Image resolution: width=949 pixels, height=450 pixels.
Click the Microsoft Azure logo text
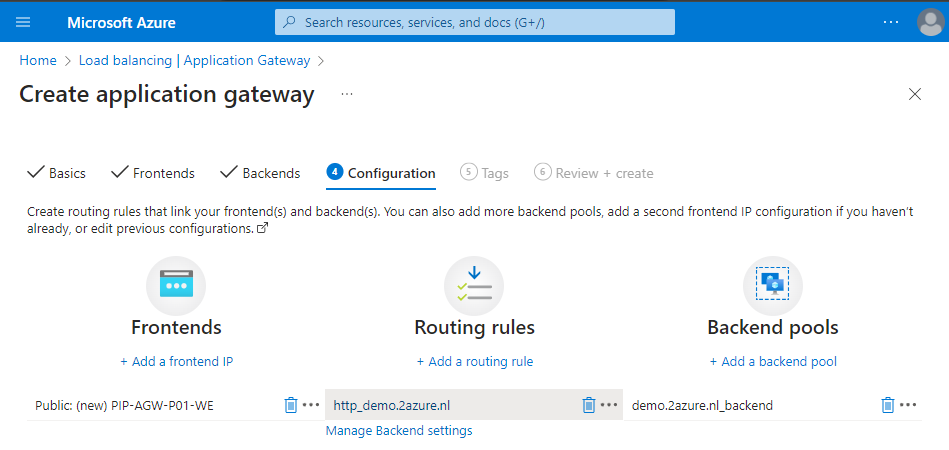click(121, 23)
